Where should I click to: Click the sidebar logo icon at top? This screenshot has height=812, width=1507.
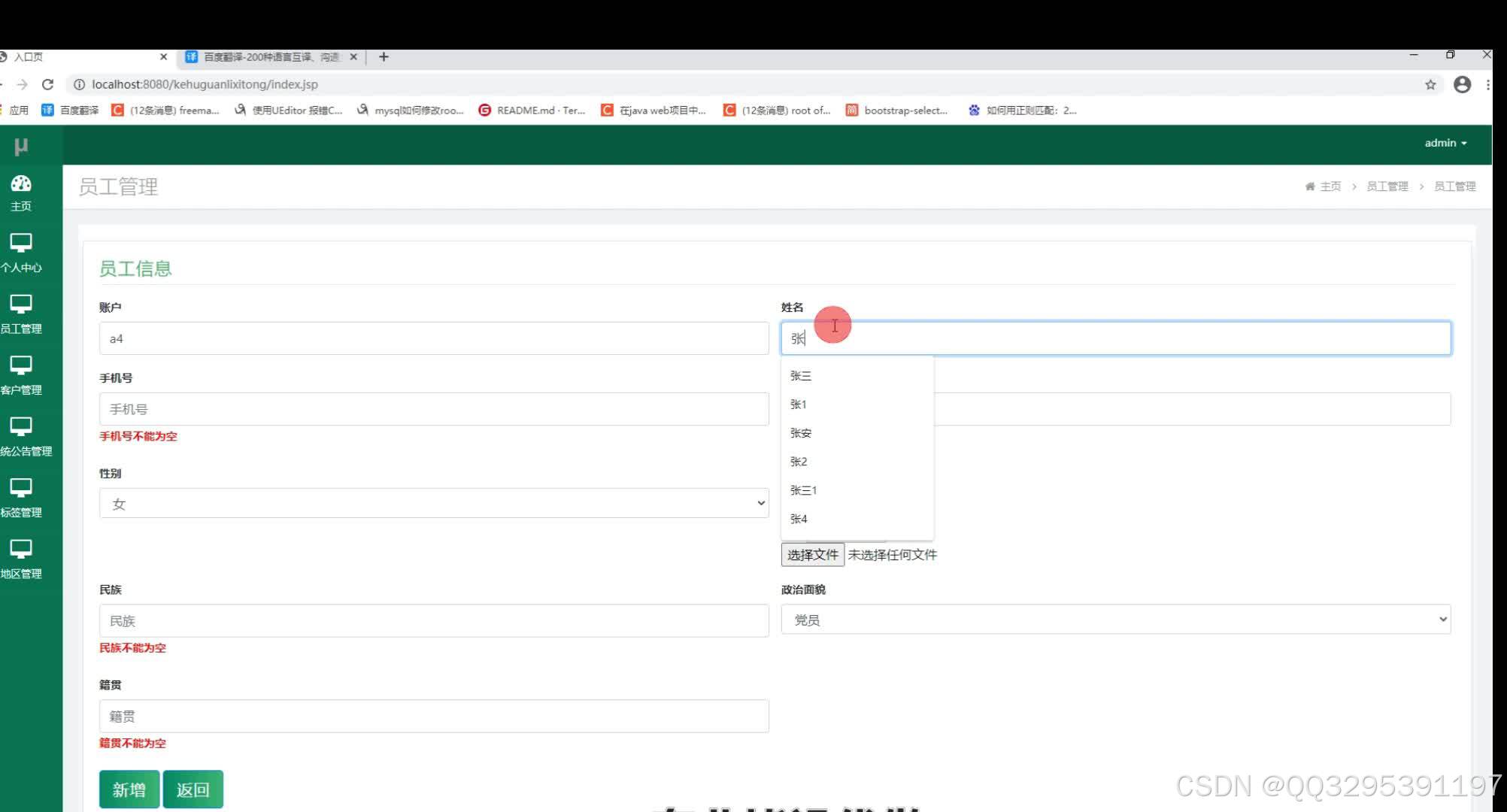click(21, 146)
